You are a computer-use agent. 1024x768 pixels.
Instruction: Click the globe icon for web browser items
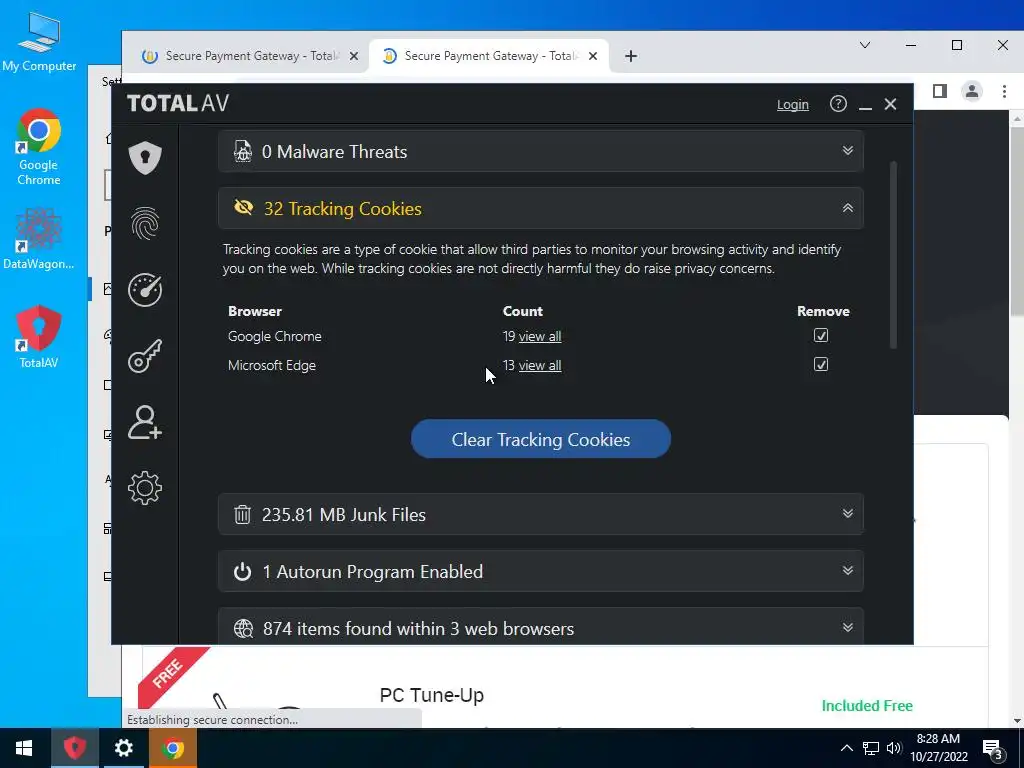click(x=243, y=628)
